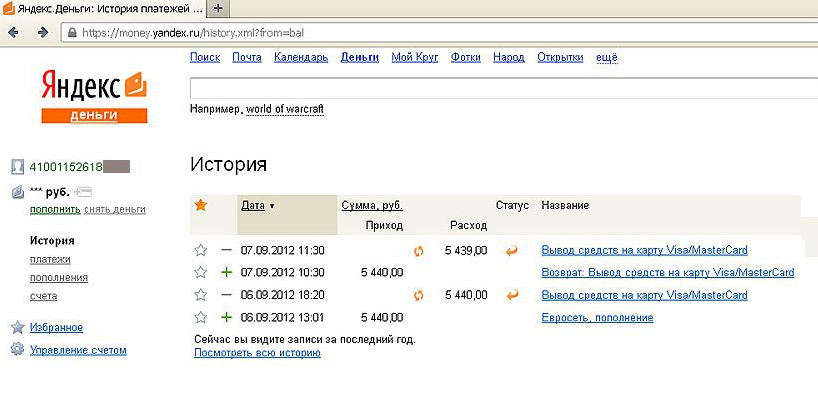The width and height of the screenshot is (818, 409).
Task: Open the Евросеть, пополнение link
Action: pos(597,317)
